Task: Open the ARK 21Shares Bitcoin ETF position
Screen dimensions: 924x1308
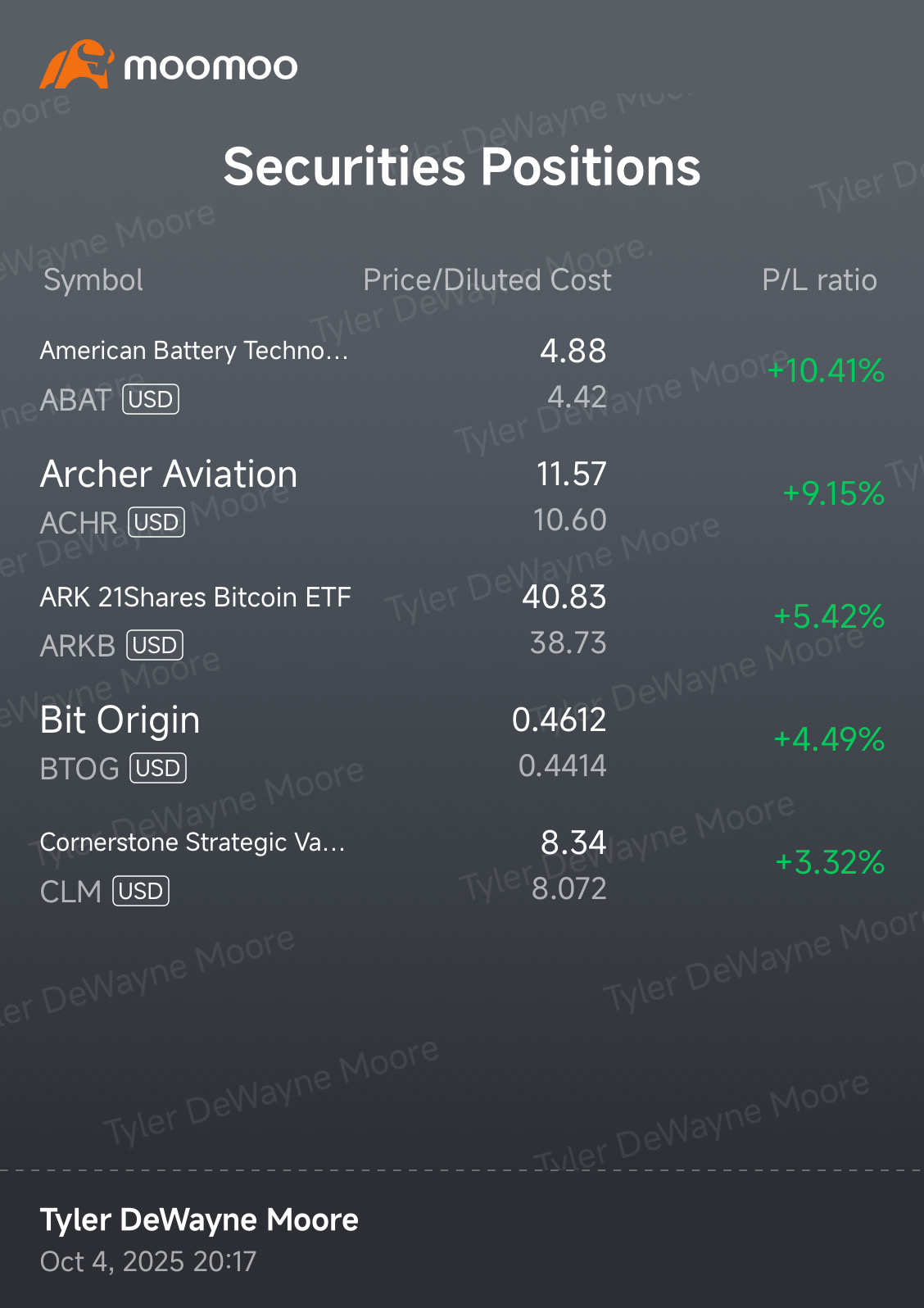Action: (x=195, y=597)
